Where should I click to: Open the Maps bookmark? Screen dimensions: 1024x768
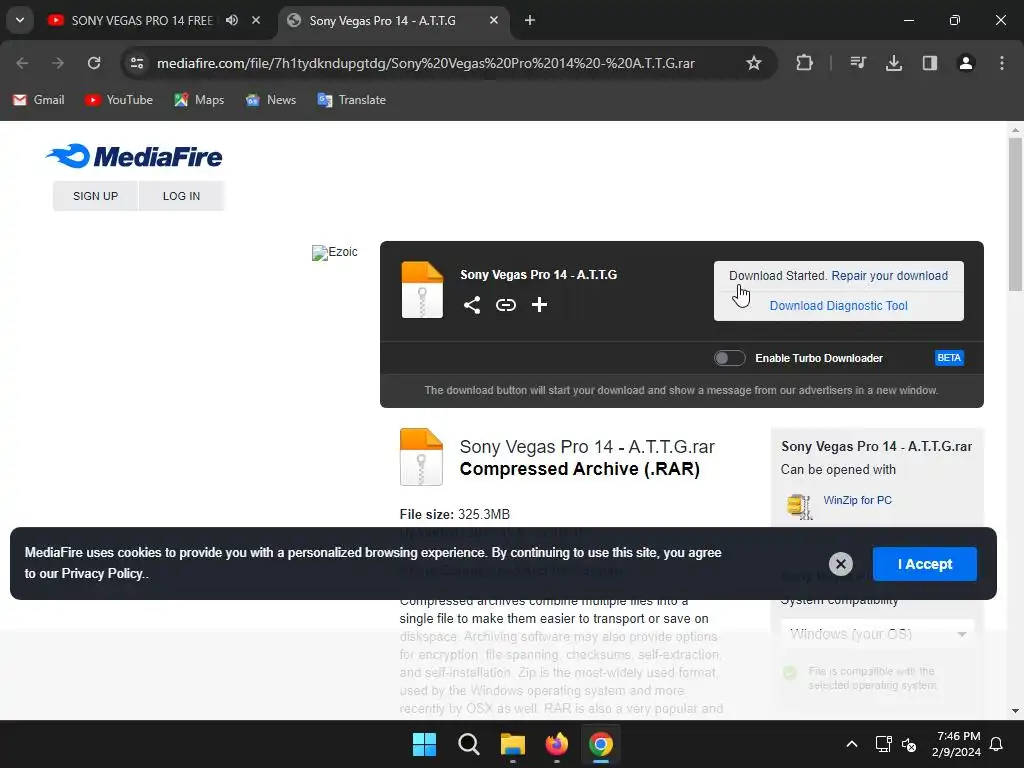tap(199, 100)
